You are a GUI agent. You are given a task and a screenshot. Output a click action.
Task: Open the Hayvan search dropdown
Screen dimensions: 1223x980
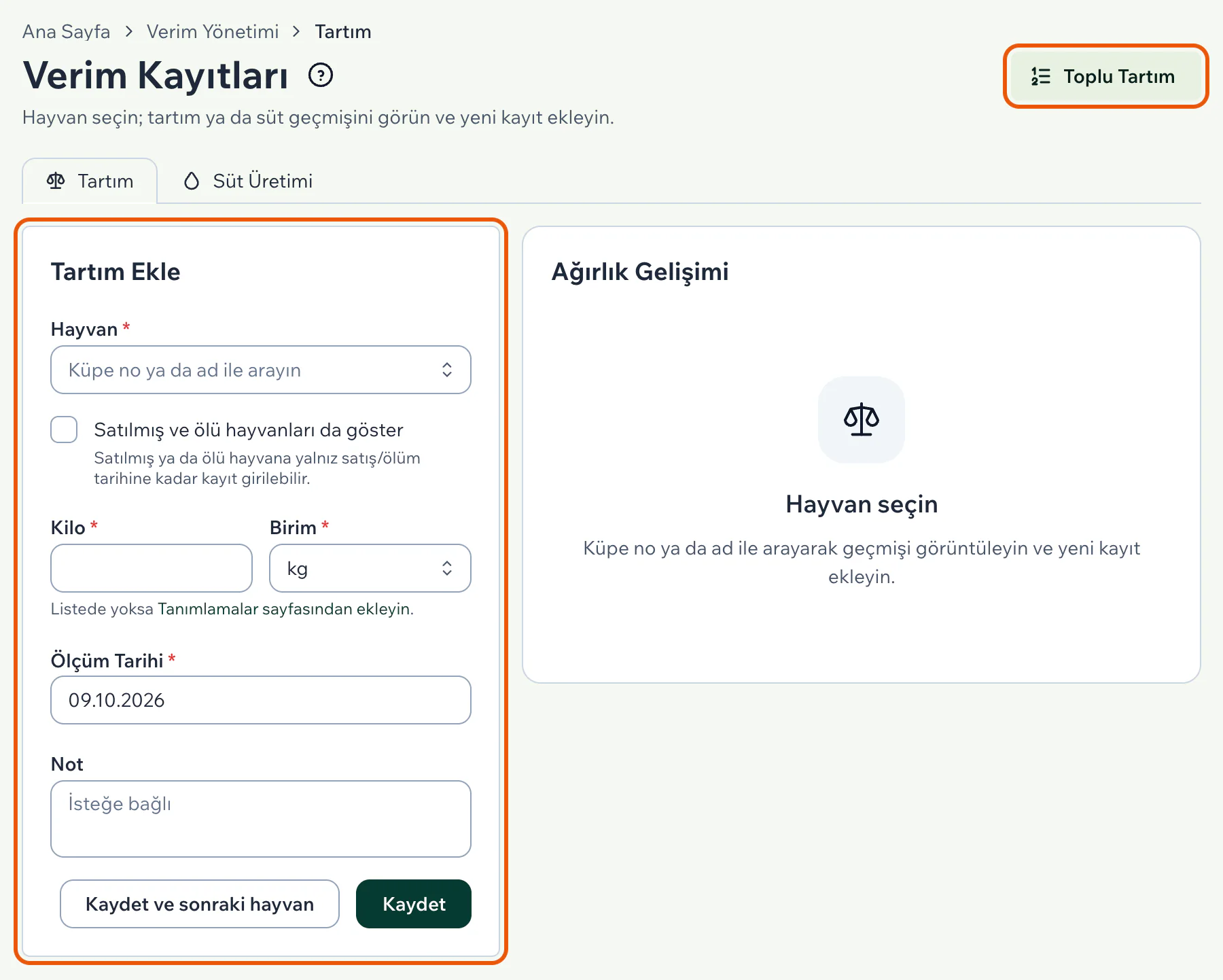[x=261, y=370]
